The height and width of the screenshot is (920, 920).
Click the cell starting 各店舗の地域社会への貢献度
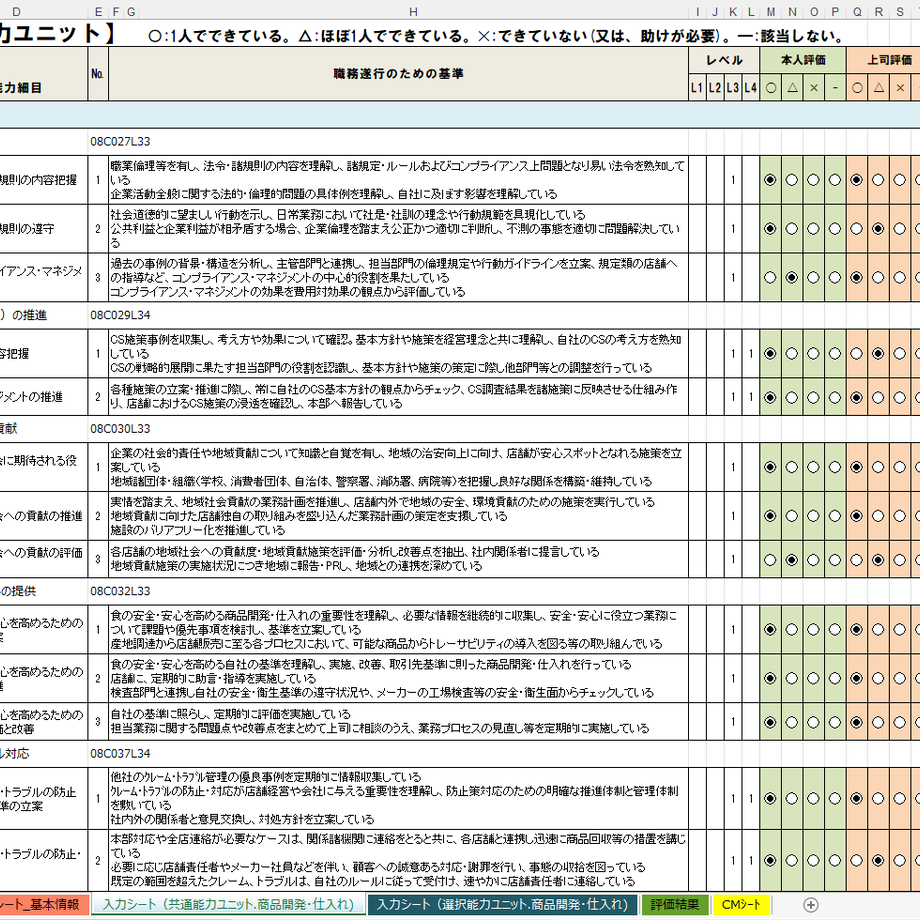coord(398,560)
